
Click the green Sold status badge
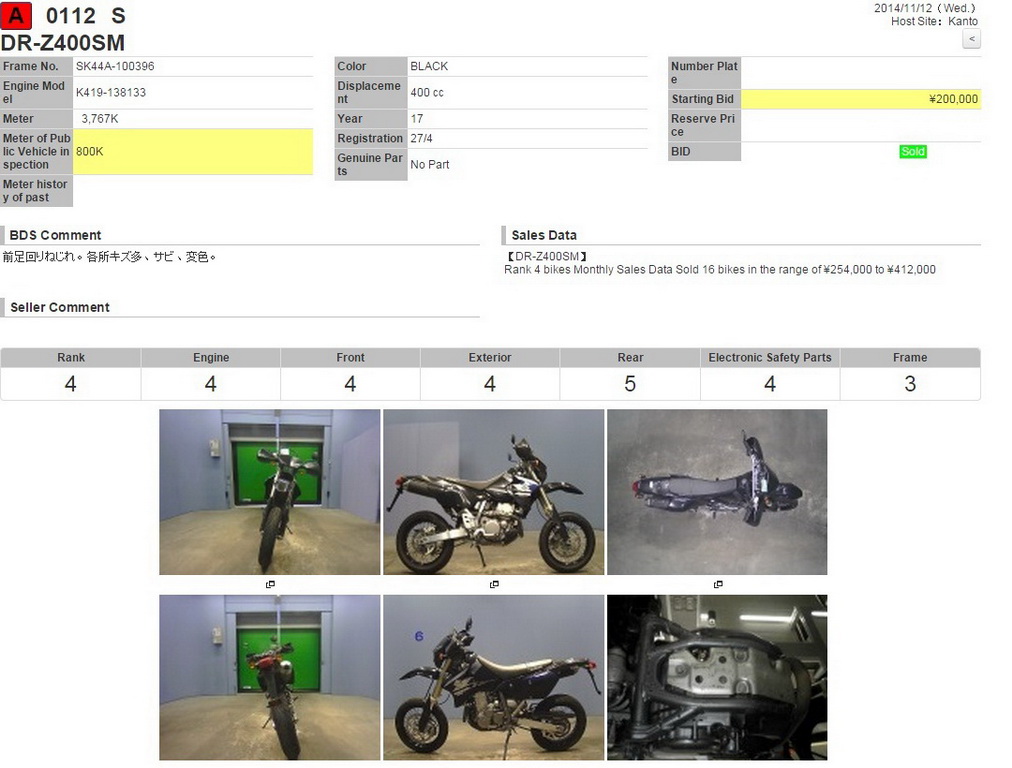912,152
